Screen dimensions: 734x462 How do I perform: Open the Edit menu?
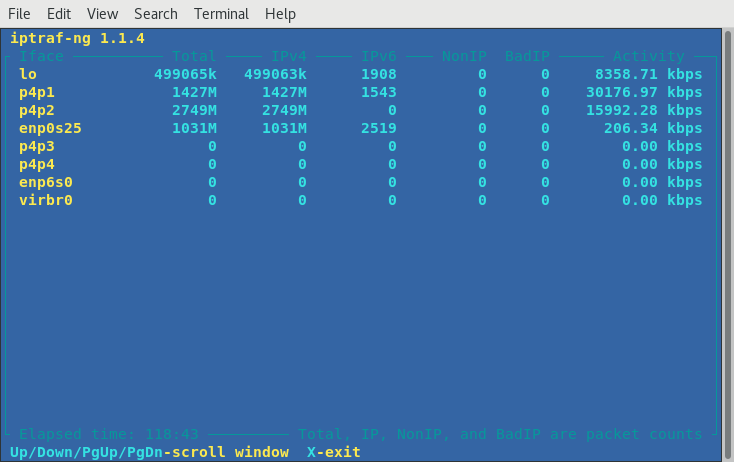(x=59, y=14)
